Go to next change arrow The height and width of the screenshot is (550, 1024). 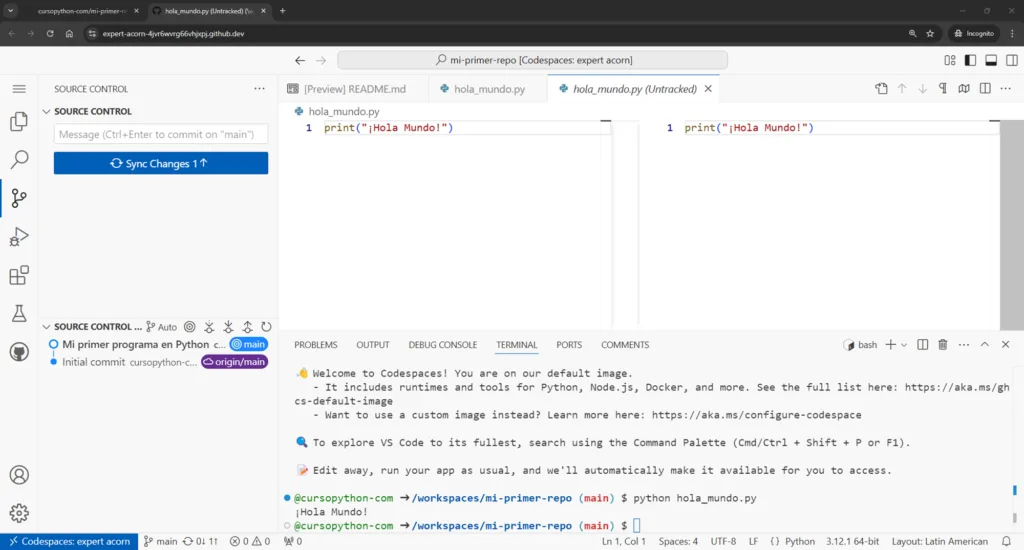click(922, 89)
